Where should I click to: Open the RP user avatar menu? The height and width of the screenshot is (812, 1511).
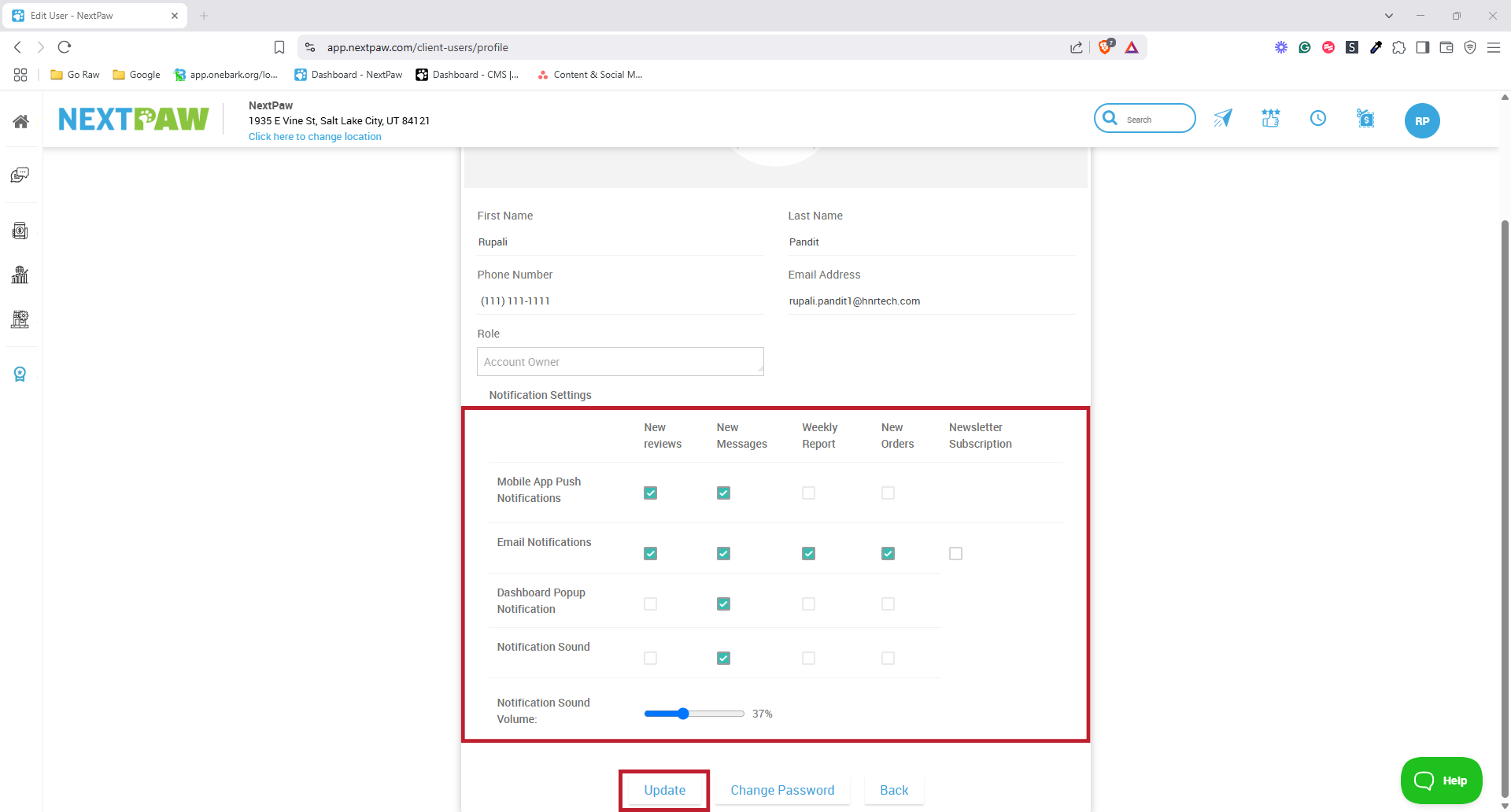coord(1422,121)
